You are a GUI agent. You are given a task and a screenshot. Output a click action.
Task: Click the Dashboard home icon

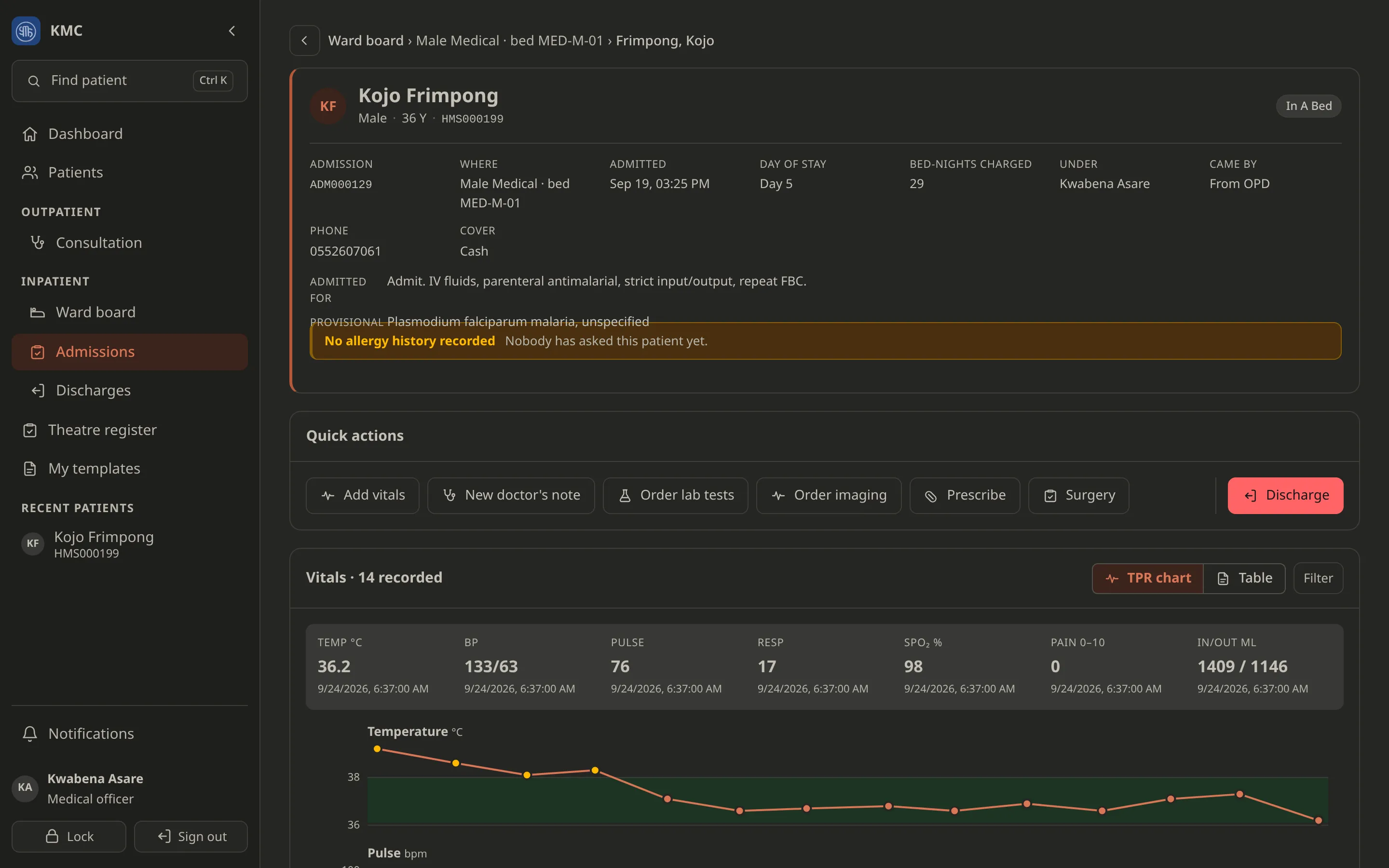click(30, 134)
